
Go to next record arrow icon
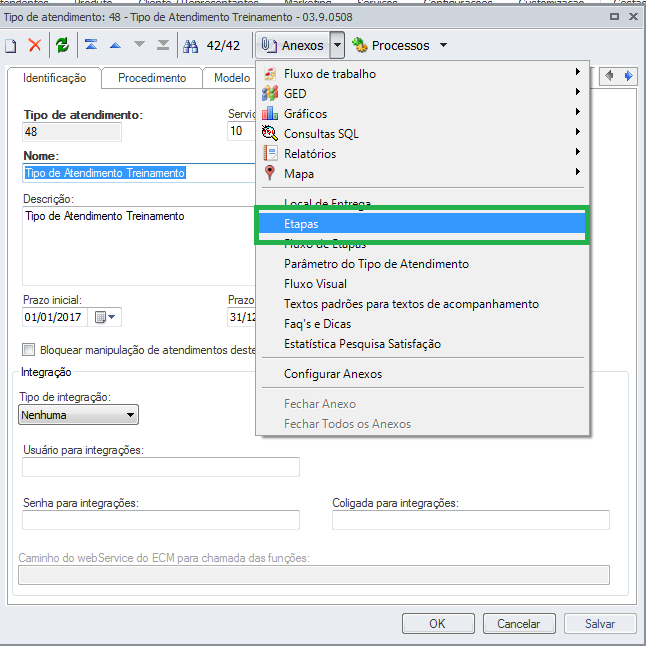click(x=139, y=44)
